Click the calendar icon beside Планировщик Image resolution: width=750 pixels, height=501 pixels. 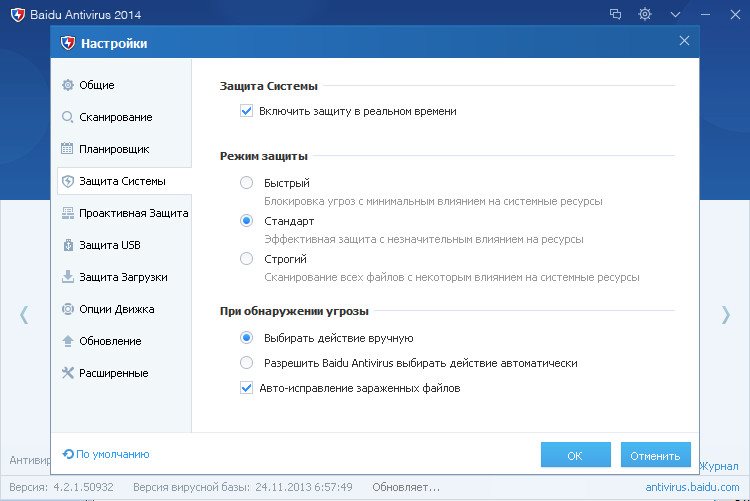(67, 149)
